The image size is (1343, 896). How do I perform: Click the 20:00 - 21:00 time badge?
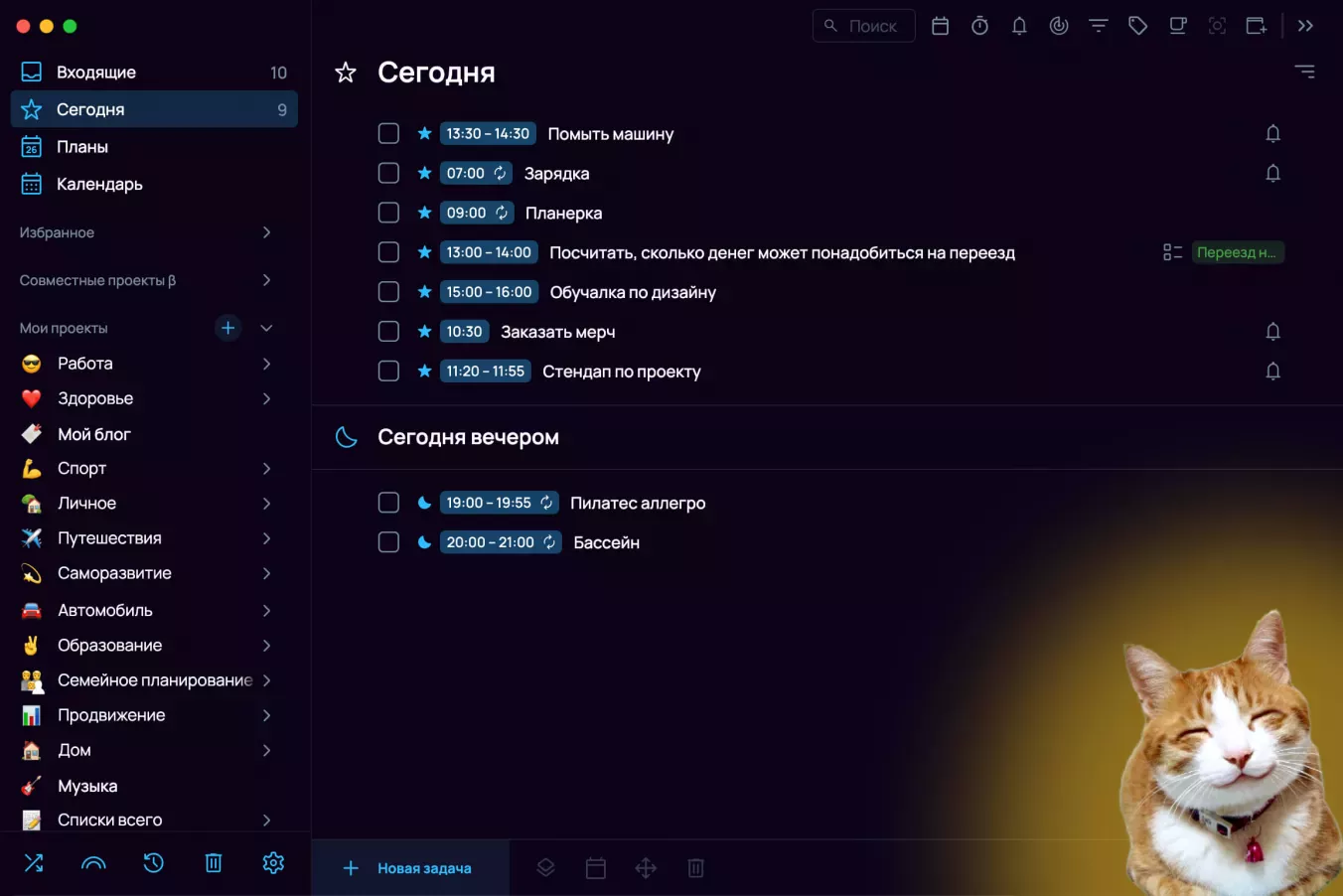click(501, 542)
